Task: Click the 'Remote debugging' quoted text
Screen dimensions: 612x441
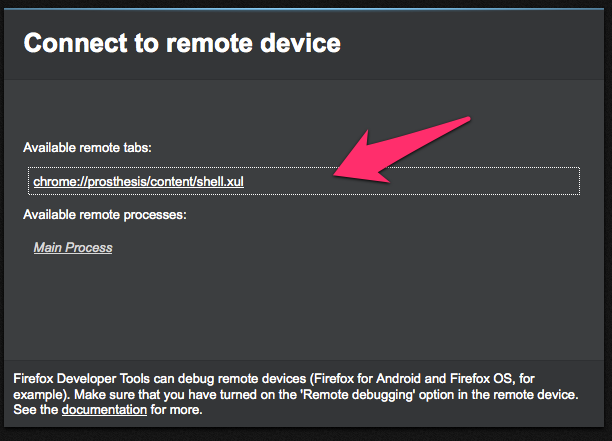Action: pyautogui.click(x=358, y=395)
